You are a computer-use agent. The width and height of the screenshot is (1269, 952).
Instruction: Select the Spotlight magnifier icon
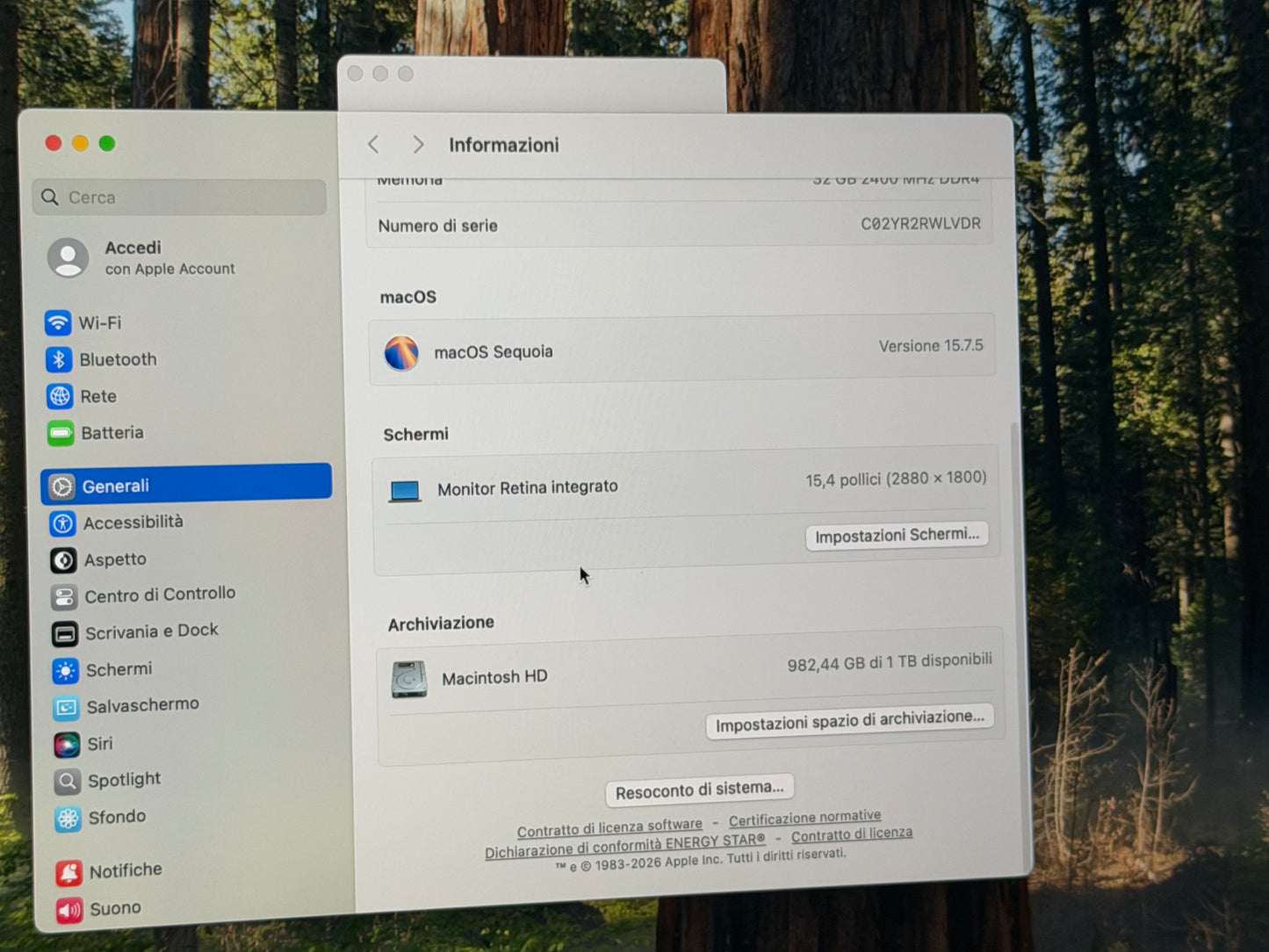point(68,781)
